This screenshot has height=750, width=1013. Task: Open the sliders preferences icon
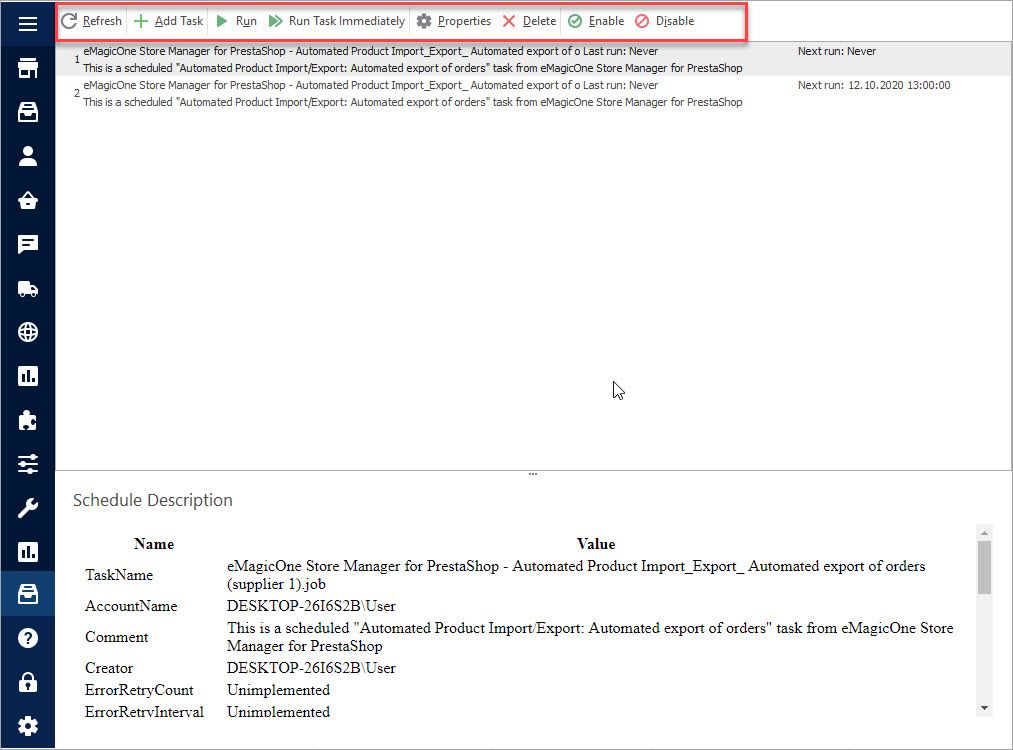pos(28,464)
